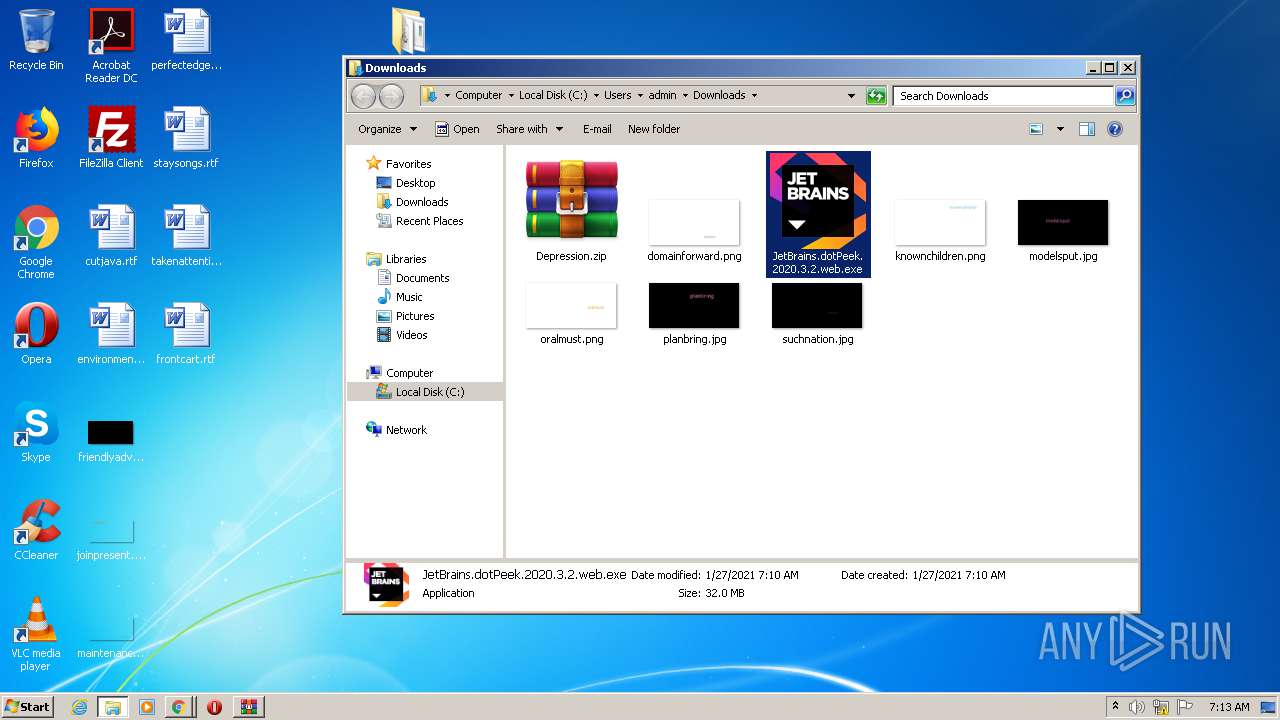Open Downloads in navigation pane
The width and height of the screenshot is (1280, 720).
(x=412, y=202)
